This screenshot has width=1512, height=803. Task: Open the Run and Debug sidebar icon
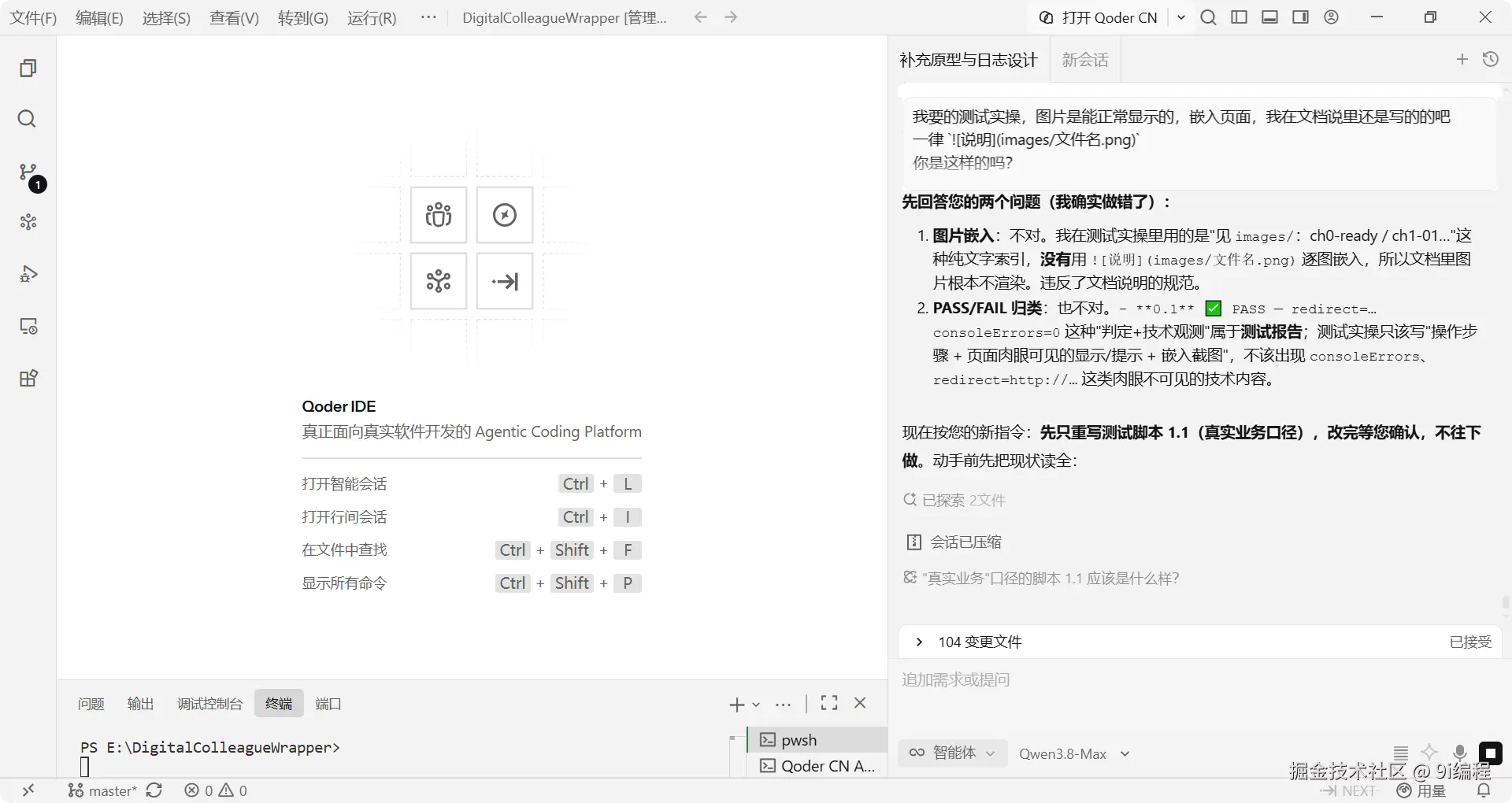coord(28,274)
